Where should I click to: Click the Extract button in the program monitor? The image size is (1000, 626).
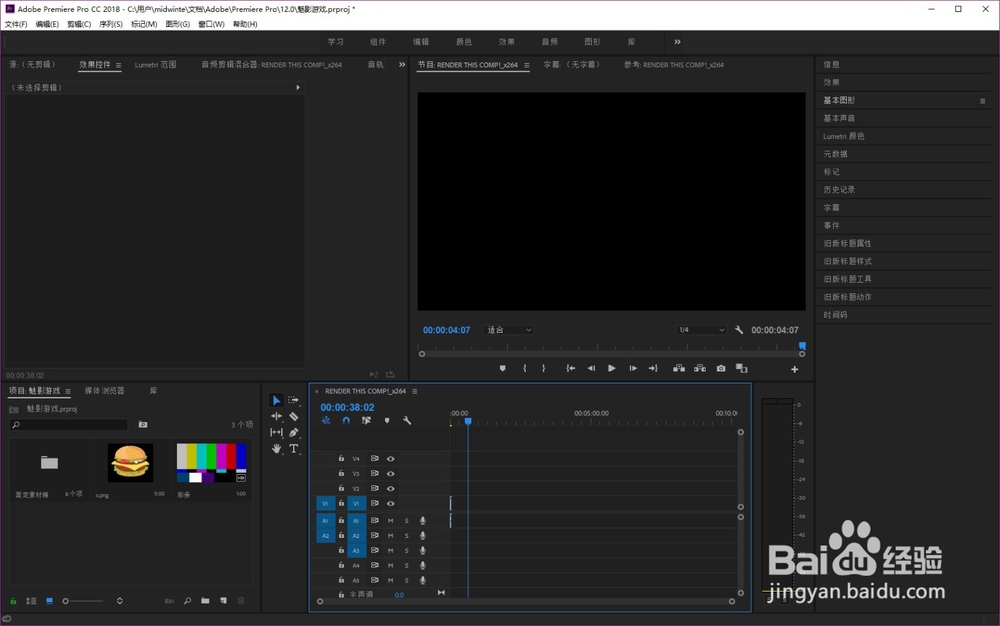(700, 368)
